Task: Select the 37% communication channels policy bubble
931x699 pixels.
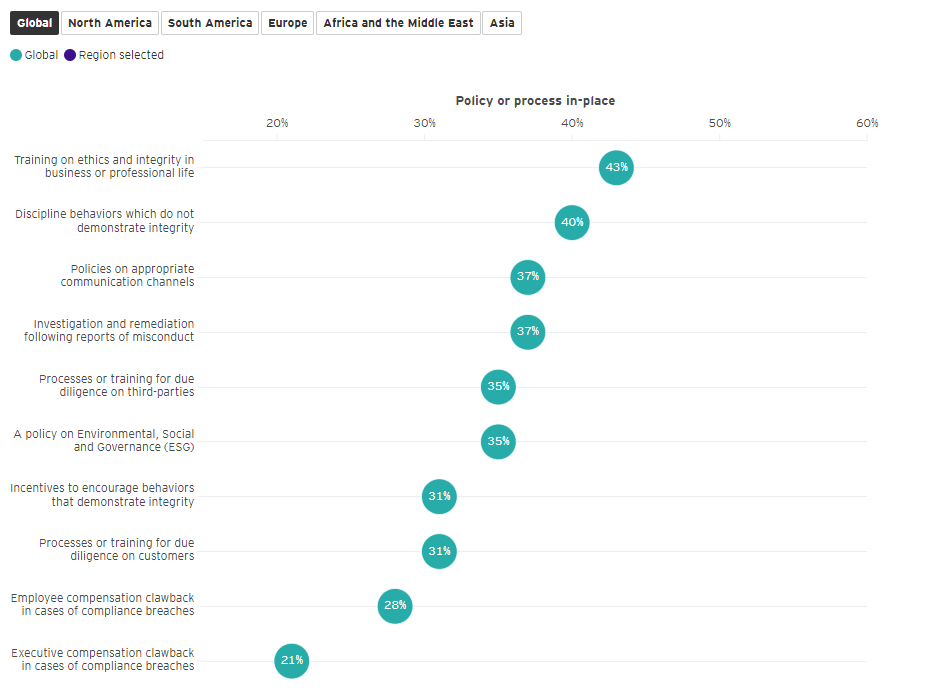Action: 528,276
